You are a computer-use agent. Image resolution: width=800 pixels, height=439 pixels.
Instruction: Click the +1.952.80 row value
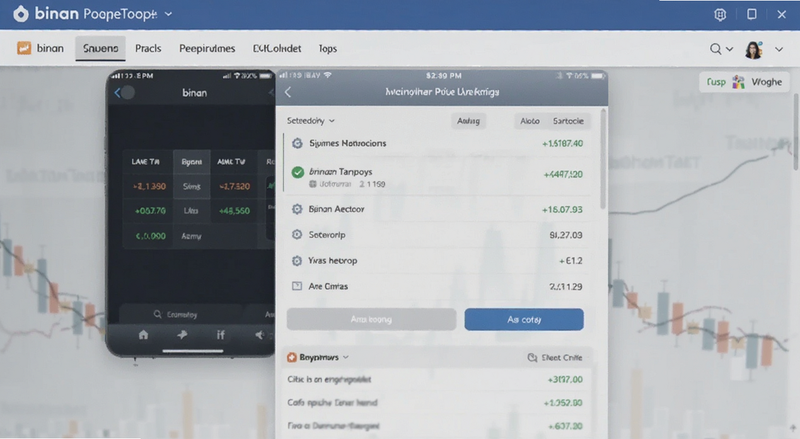click(x=563, y=403)
